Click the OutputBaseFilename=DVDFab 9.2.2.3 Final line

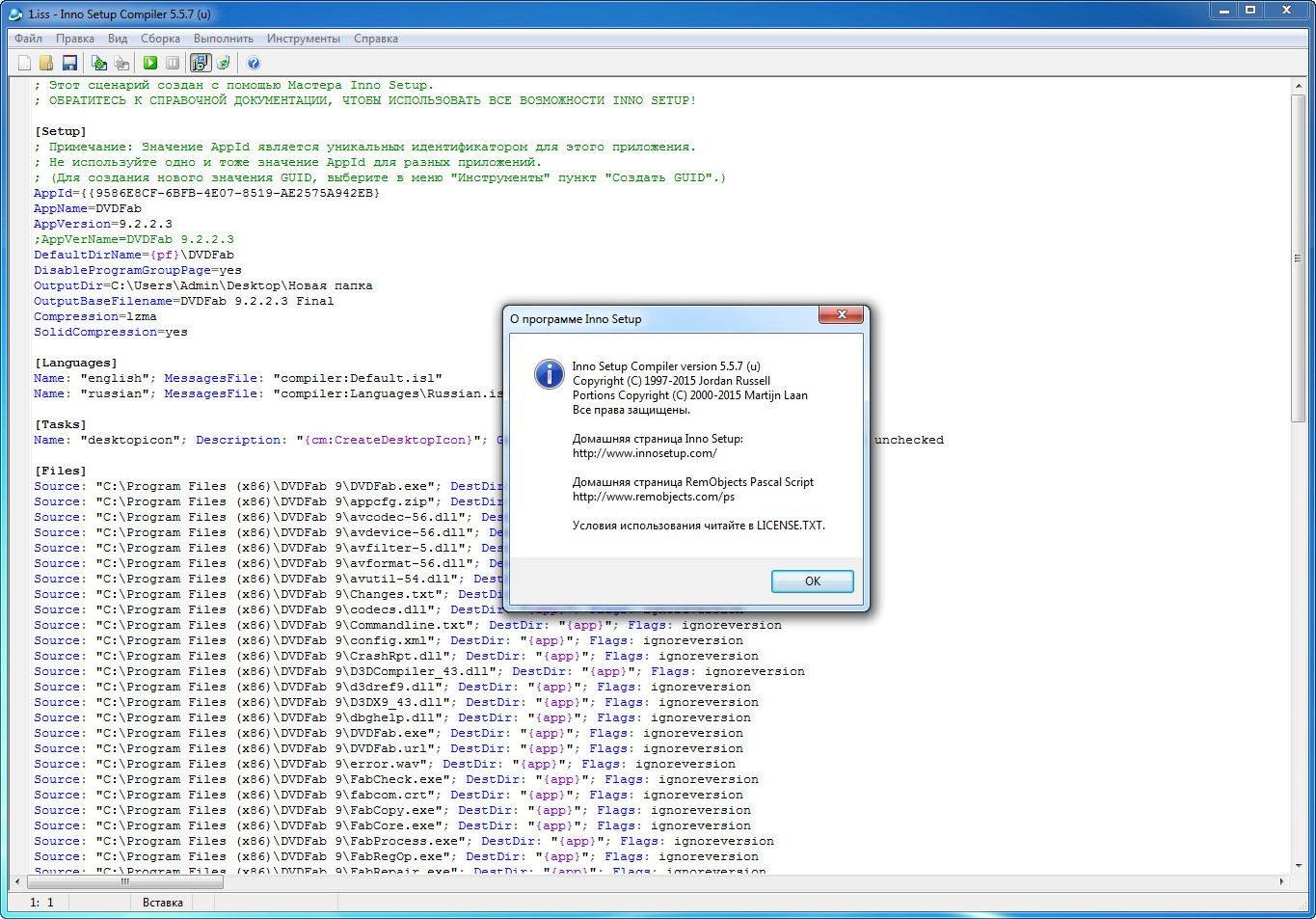[184, 301]
